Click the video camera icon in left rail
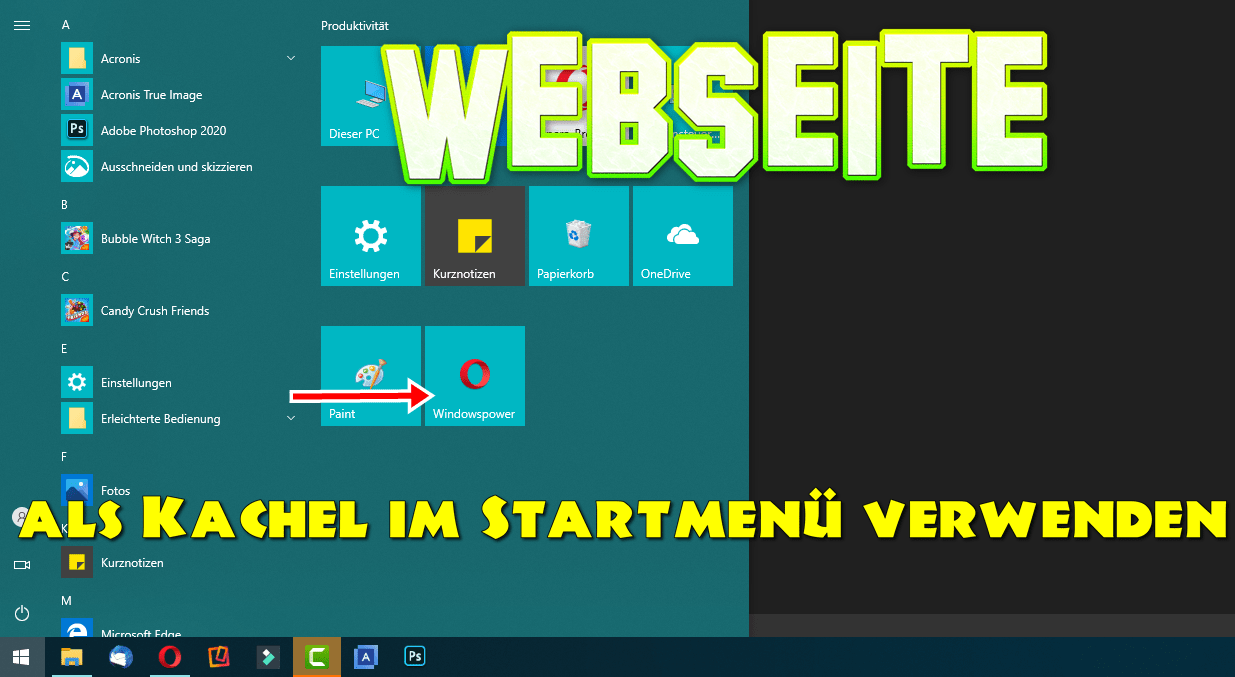Screen dimensions: 1235x677 click(21, 565)
